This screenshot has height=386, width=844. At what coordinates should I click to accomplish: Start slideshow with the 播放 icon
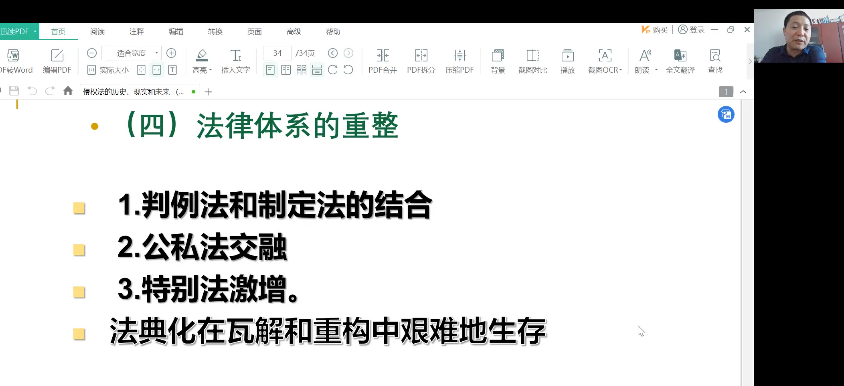567,61
